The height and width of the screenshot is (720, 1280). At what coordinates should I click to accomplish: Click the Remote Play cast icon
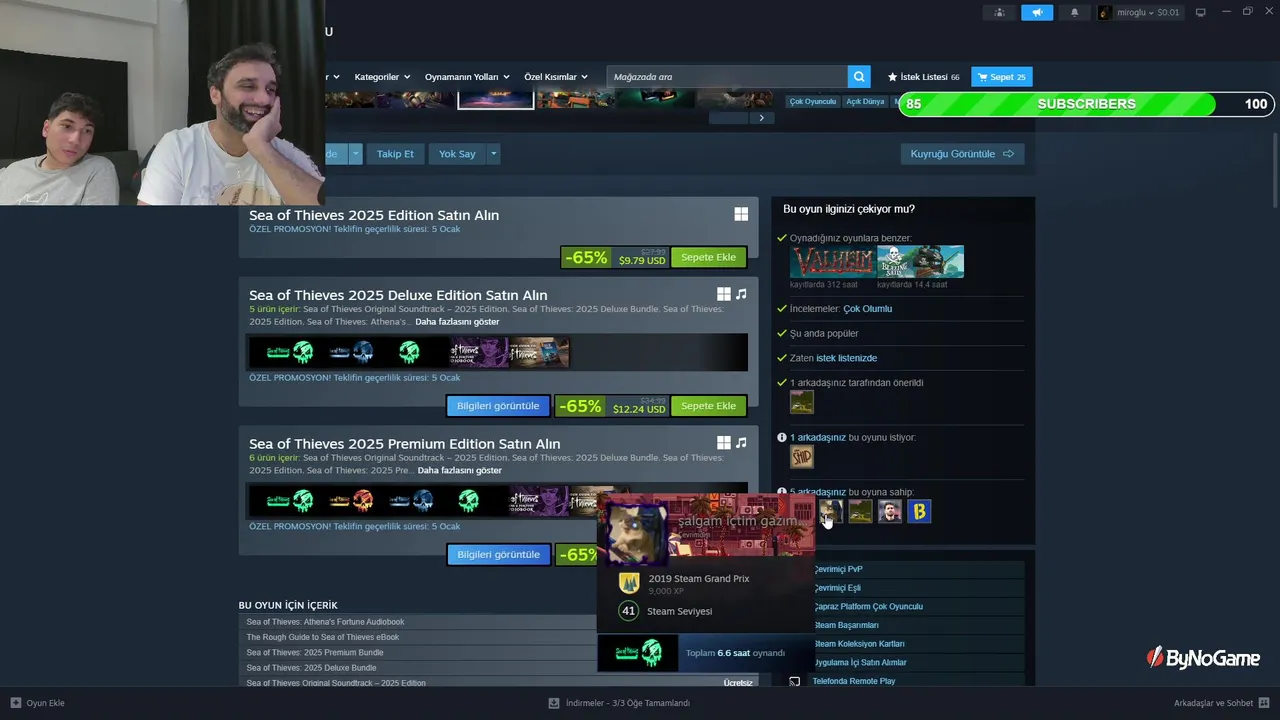(x=795, y=681)
